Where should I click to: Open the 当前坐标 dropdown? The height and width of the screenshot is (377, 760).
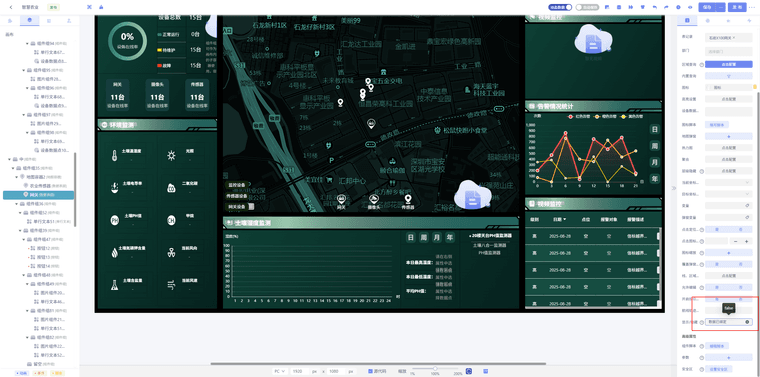(x=728, y=182)
